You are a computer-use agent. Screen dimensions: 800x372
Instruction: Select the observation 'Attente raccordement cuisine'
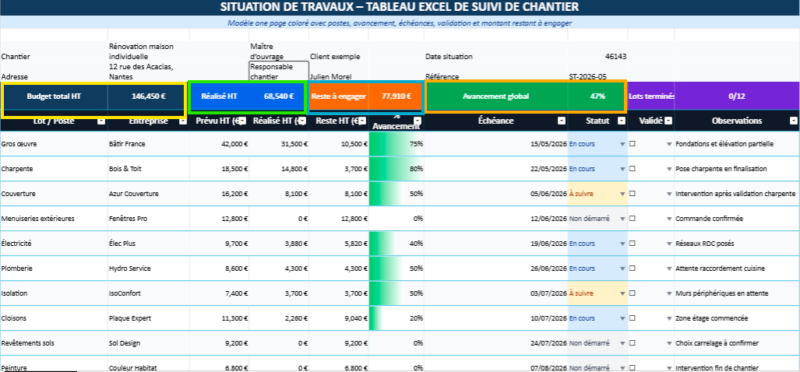pyautogui.click(x=737, y=268)
